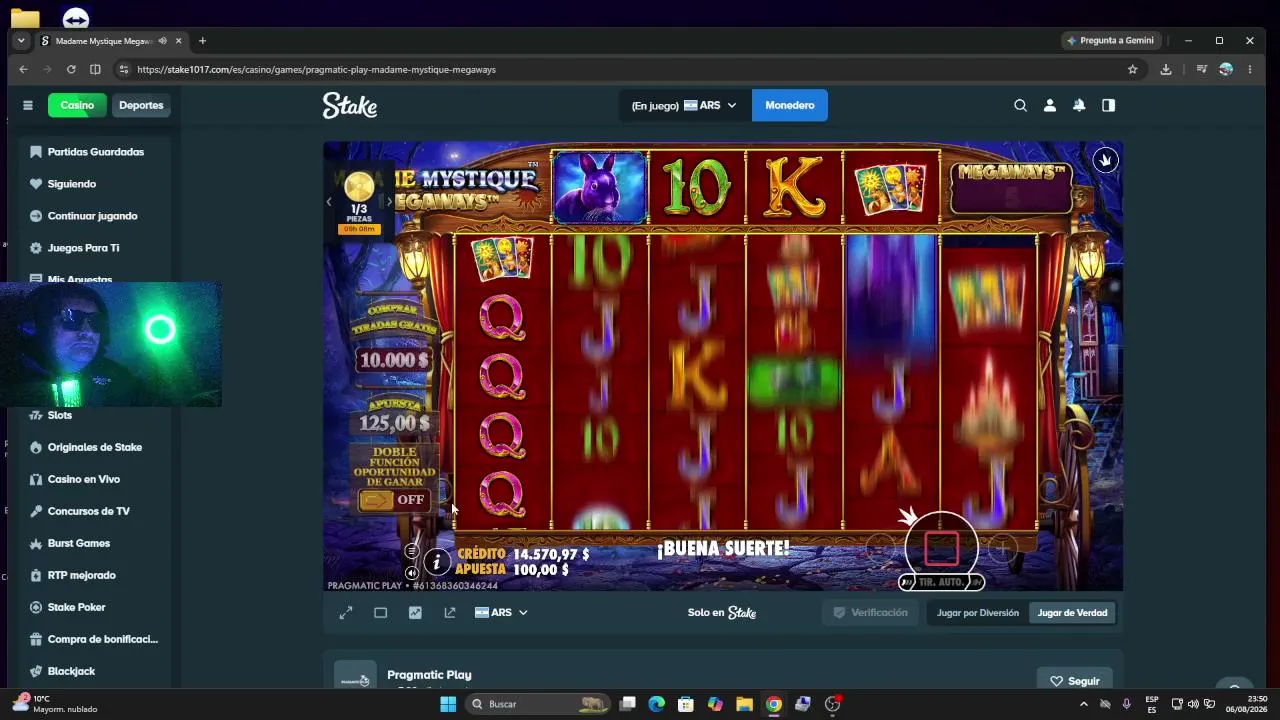Click the round arrow badge at game corner
The width and height of the screenshot is (1280, 720).
click(1105, 160)
